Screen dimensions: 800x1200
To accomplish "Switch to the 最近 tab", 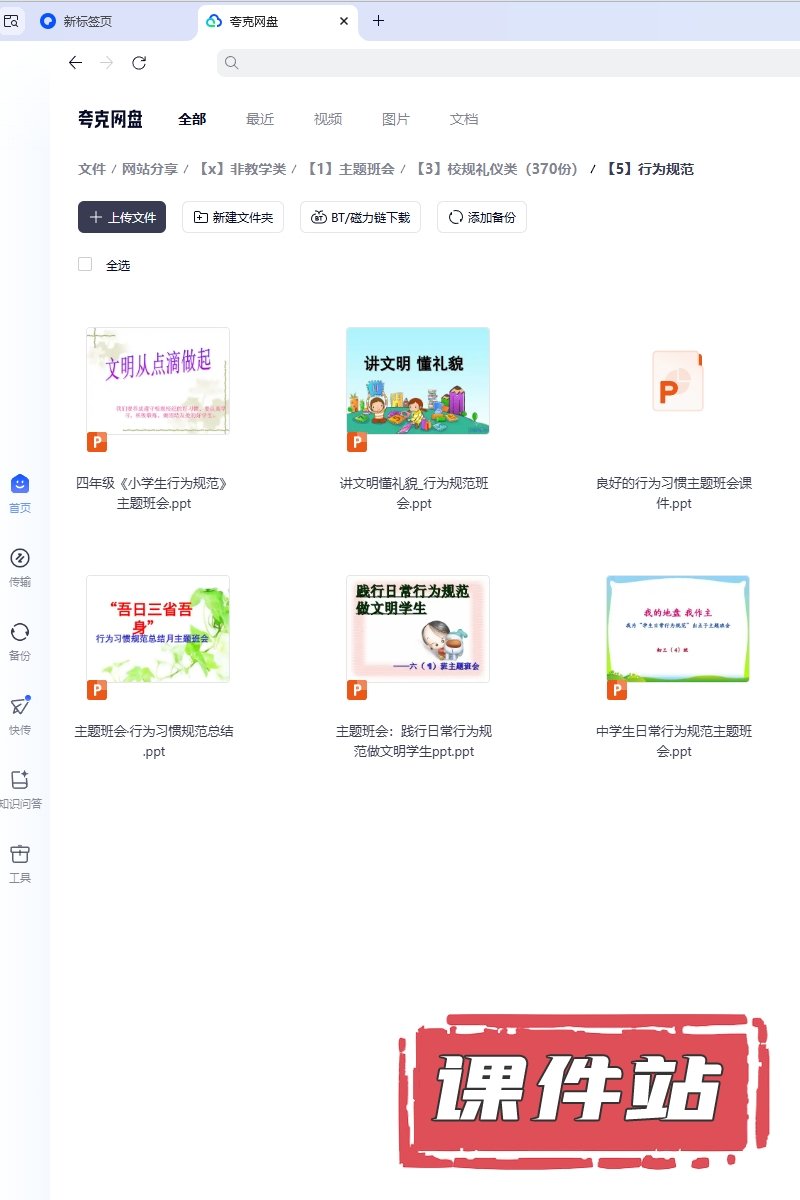I will (x=260, y=119).
